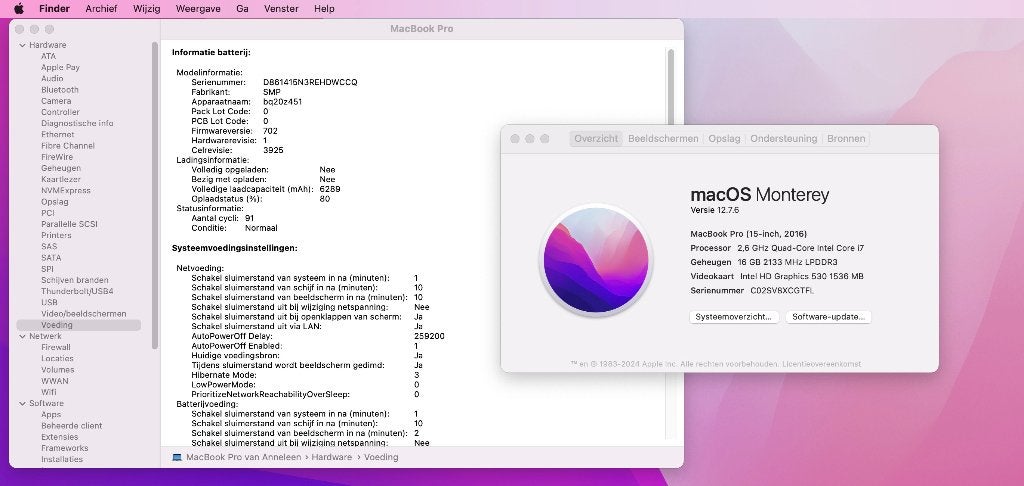Switch to the Beeldschermen tab
Image resolution: width=1024 pixels, height=486 pixels.
[663, 138]
